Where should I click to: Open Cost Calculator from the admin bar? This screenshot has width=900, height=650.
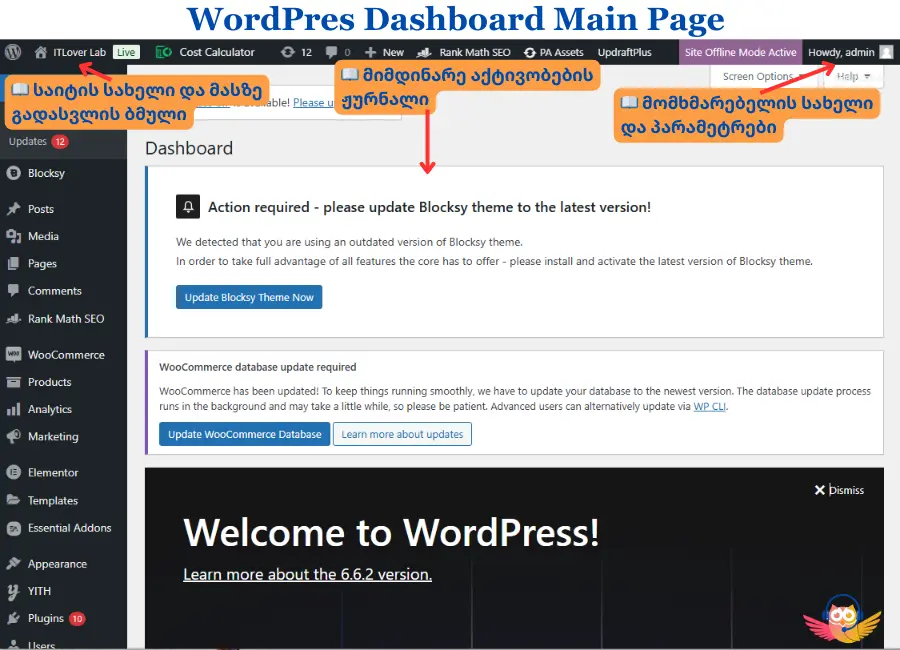pos(206,52)
